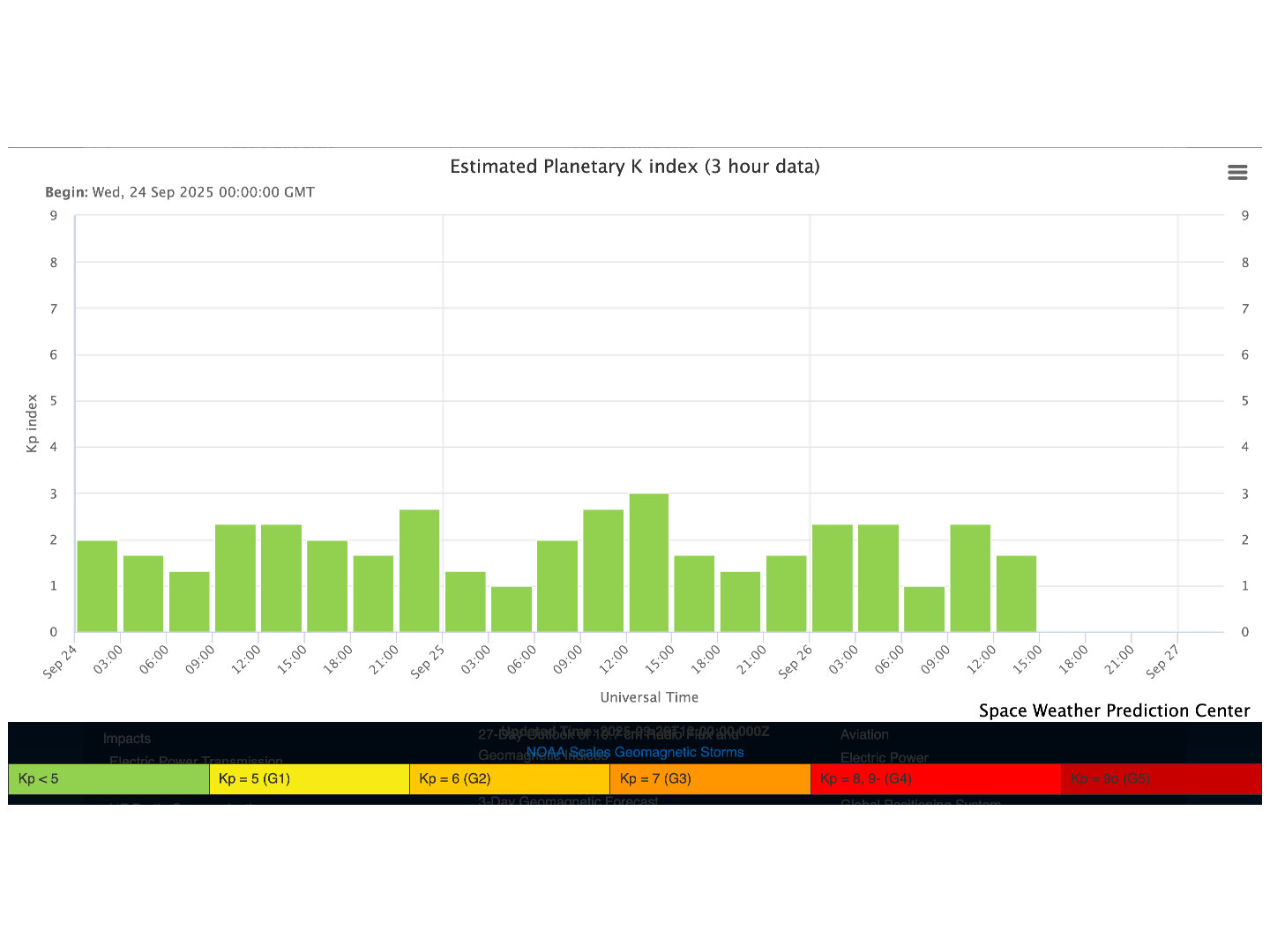Select the bar beginning at Sep 25 03:00
The height and width of the screenshot is (952, 1270).
coord(512,610)
